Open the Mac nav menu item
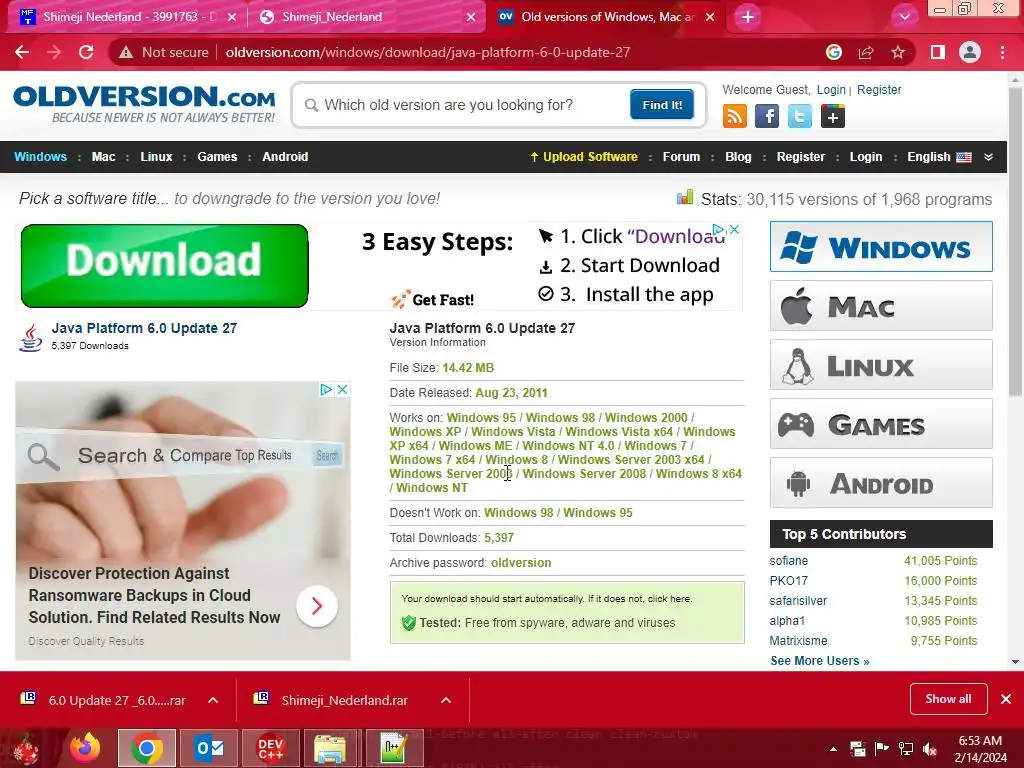This screenshot has width=1024, height=768. [103, 157]
